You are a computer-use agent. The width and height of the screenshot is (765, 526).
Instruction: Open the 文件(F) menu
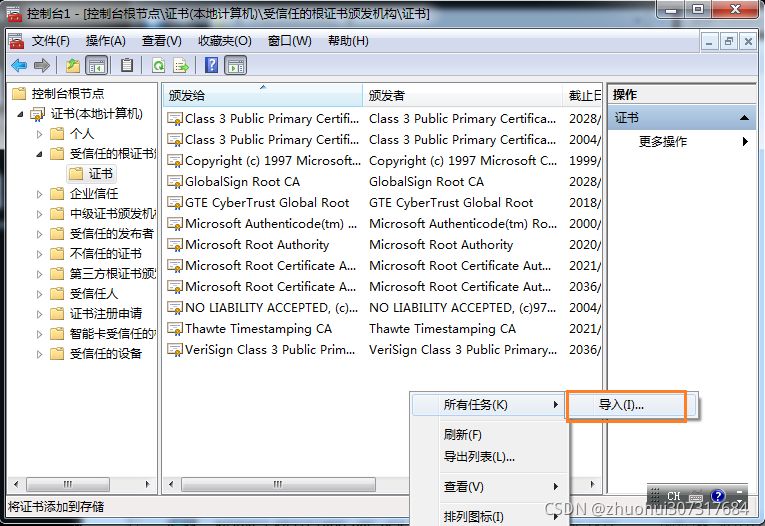51,41
